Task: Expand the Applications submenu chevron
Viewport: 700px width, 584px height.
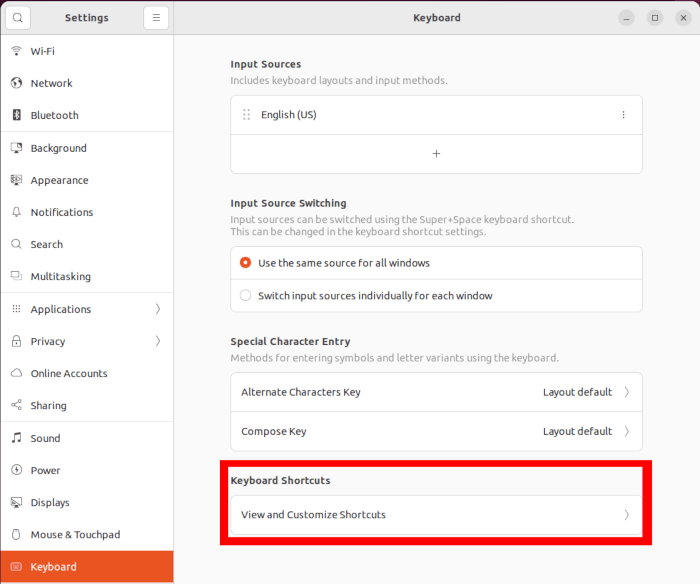Action: tap(158, 309)
